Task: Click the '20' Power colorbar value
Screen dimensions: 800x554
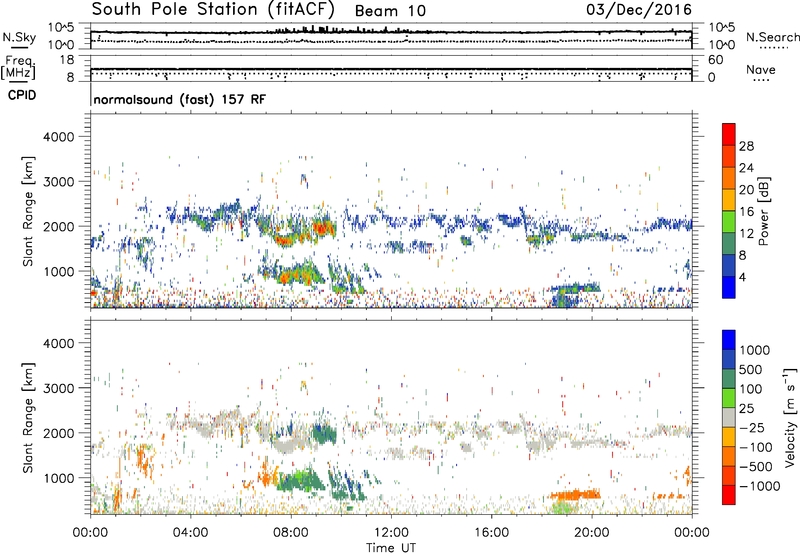Action: [x=746, y=190]
